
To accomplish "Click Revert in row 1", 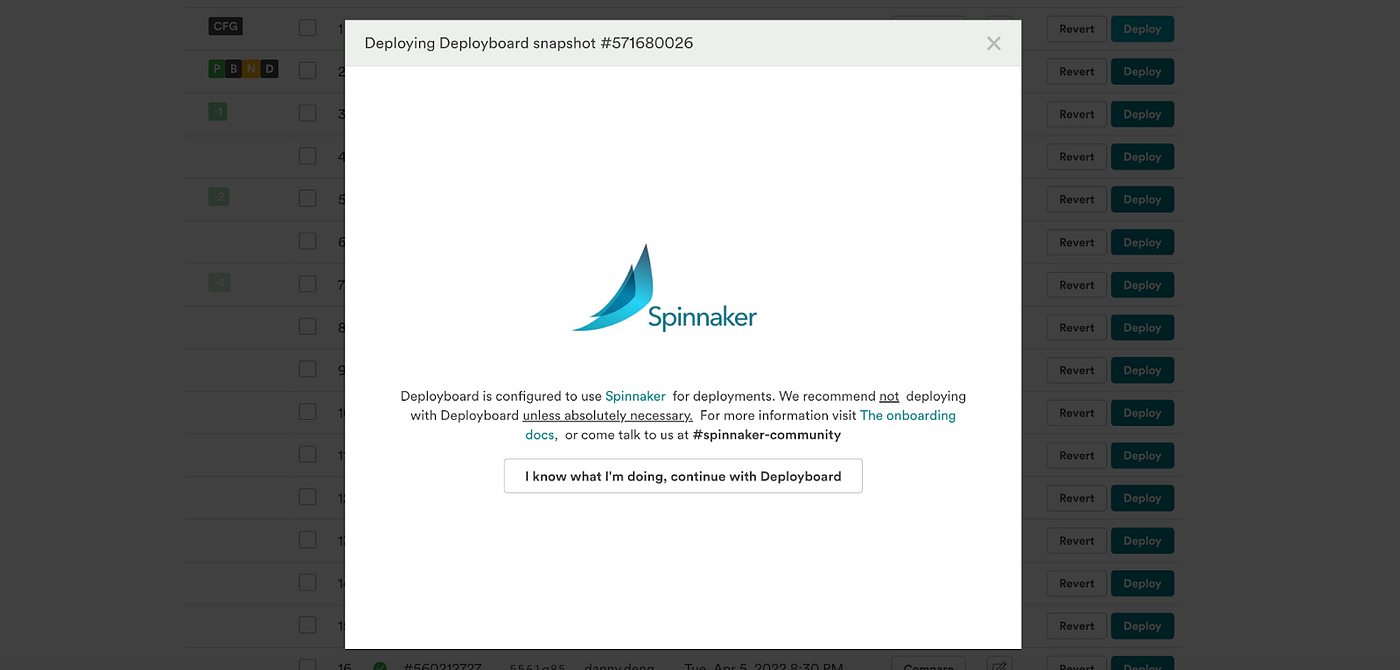I will (1077, 29).
